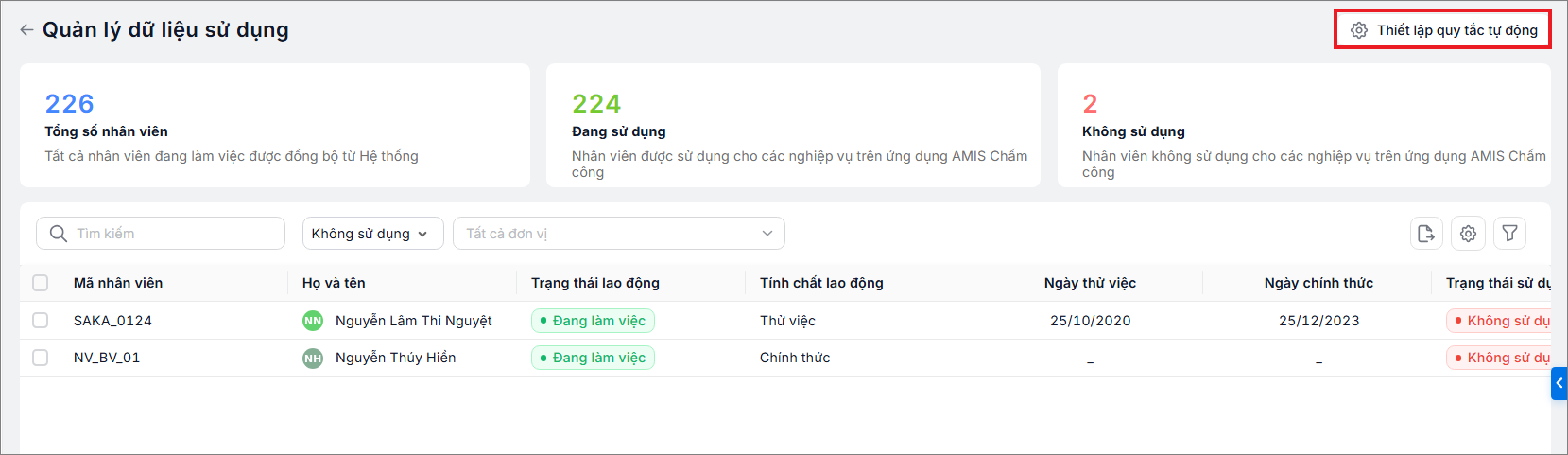This screenshot has height=455, width=1568.
Task: Focus the Tìm kiếm search field
Action: pyautogui.click(x=161, y=234)
